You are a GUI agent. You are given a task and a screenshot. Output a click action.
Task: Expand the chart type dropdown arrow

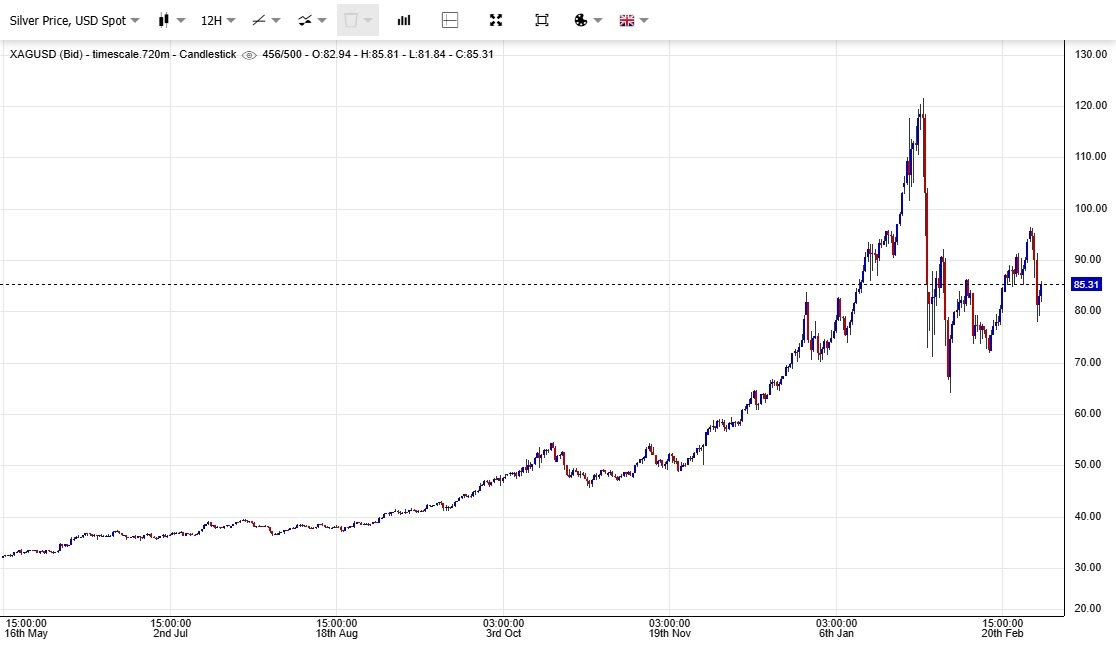(x=181, y=21)
